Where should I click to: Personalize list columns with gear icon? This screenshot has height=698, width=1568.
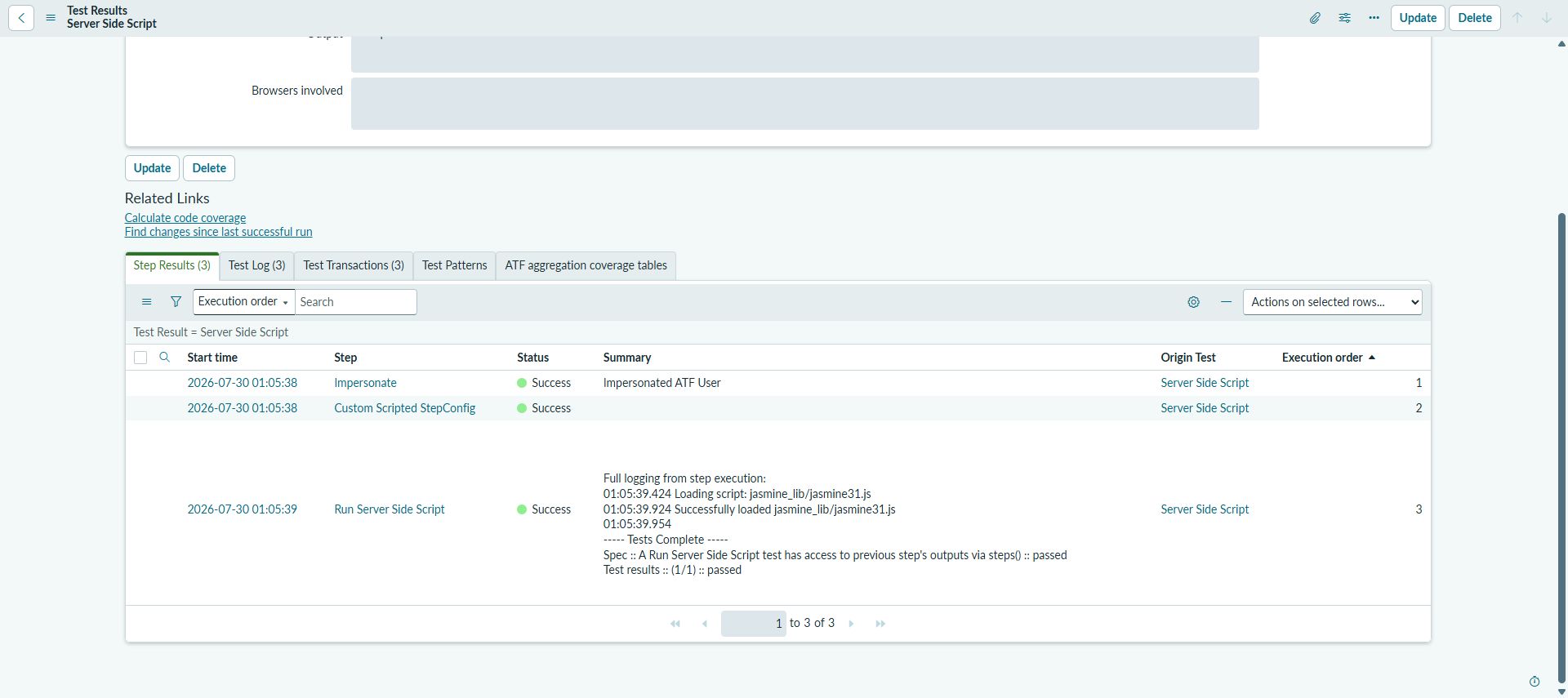click(1193, 302)
